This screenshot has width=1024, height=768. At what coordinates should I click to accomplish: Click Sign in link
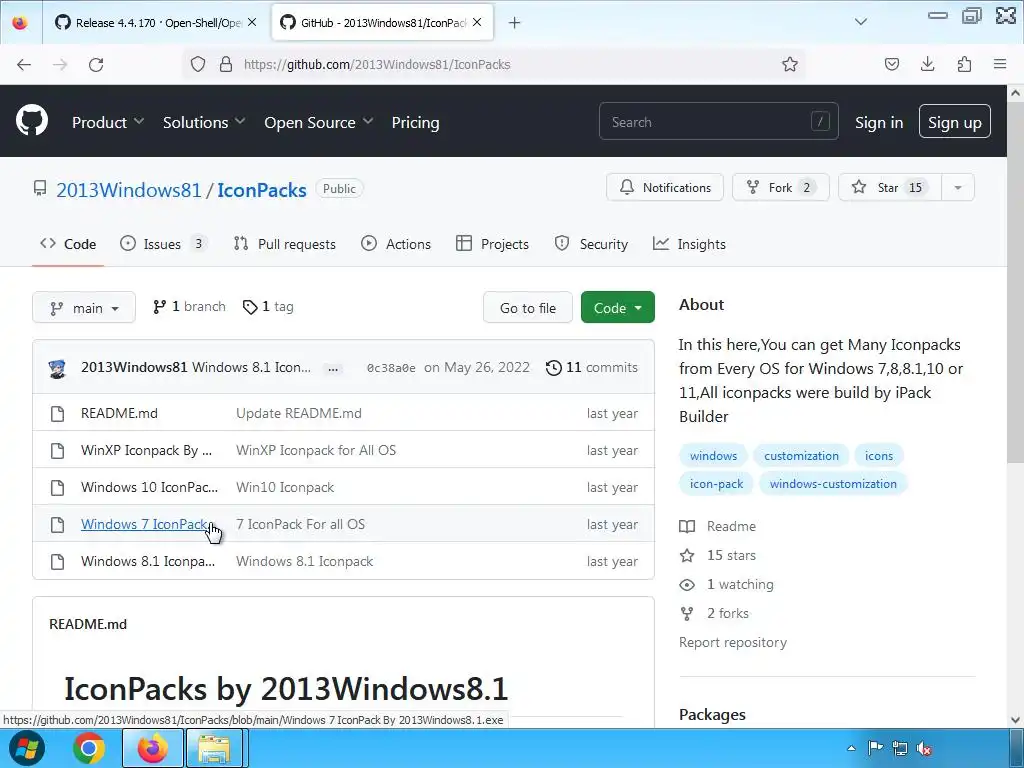click(x=879, y=122)
